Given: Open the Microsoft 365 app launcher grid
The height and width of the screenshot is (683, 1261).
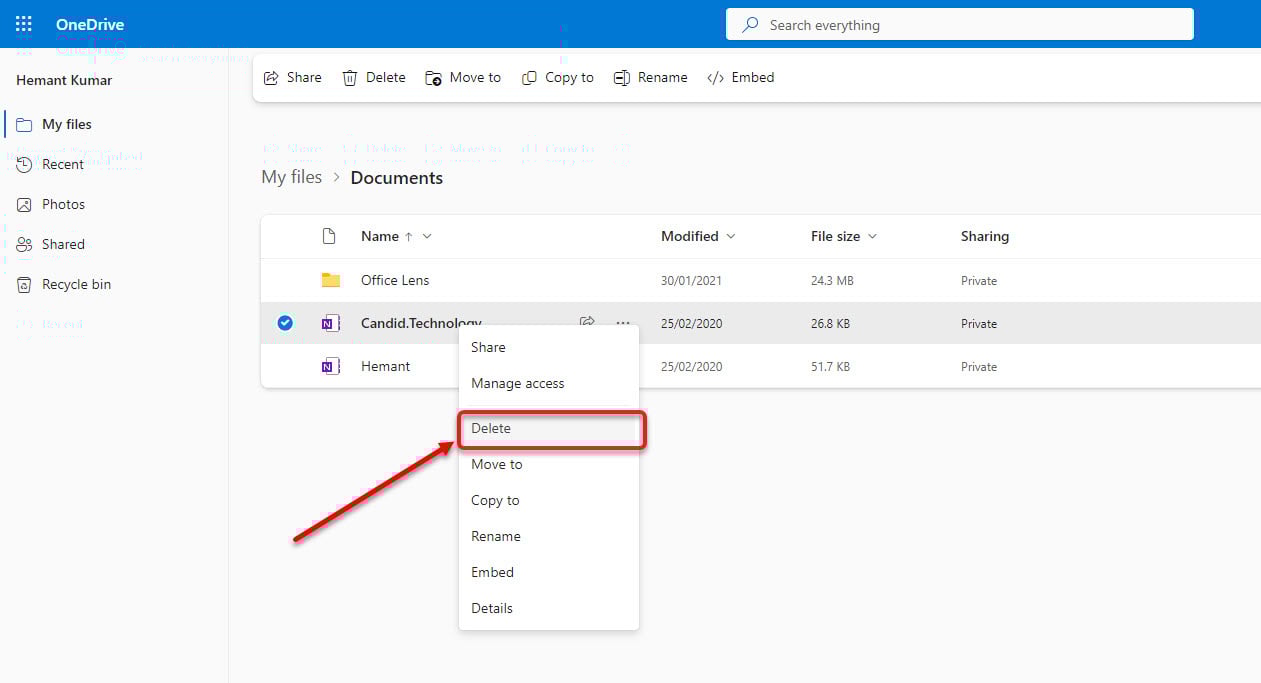Looking at the screenshot, I should 22,24.
